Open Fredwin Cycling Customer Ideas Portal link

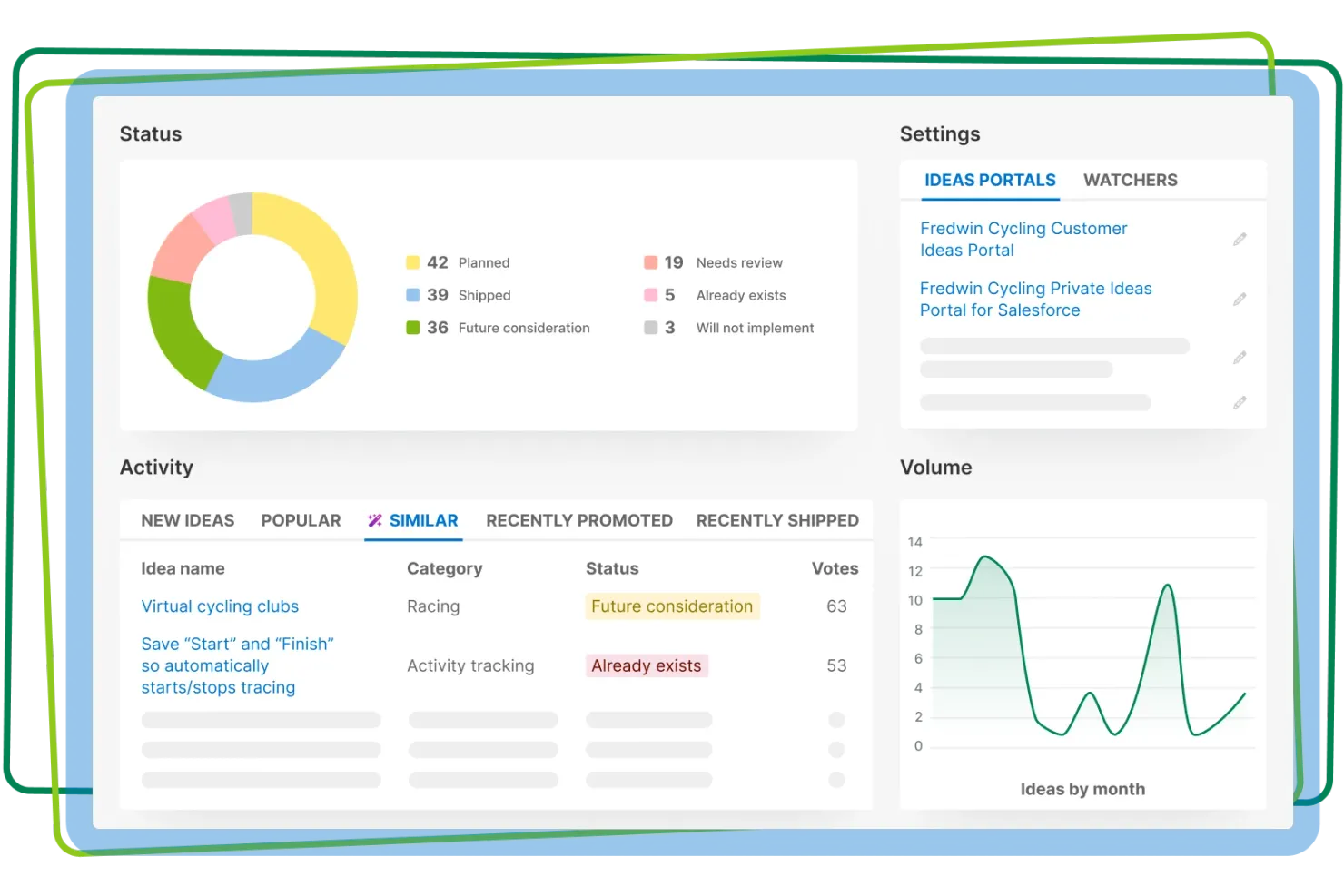point(1023,240)
